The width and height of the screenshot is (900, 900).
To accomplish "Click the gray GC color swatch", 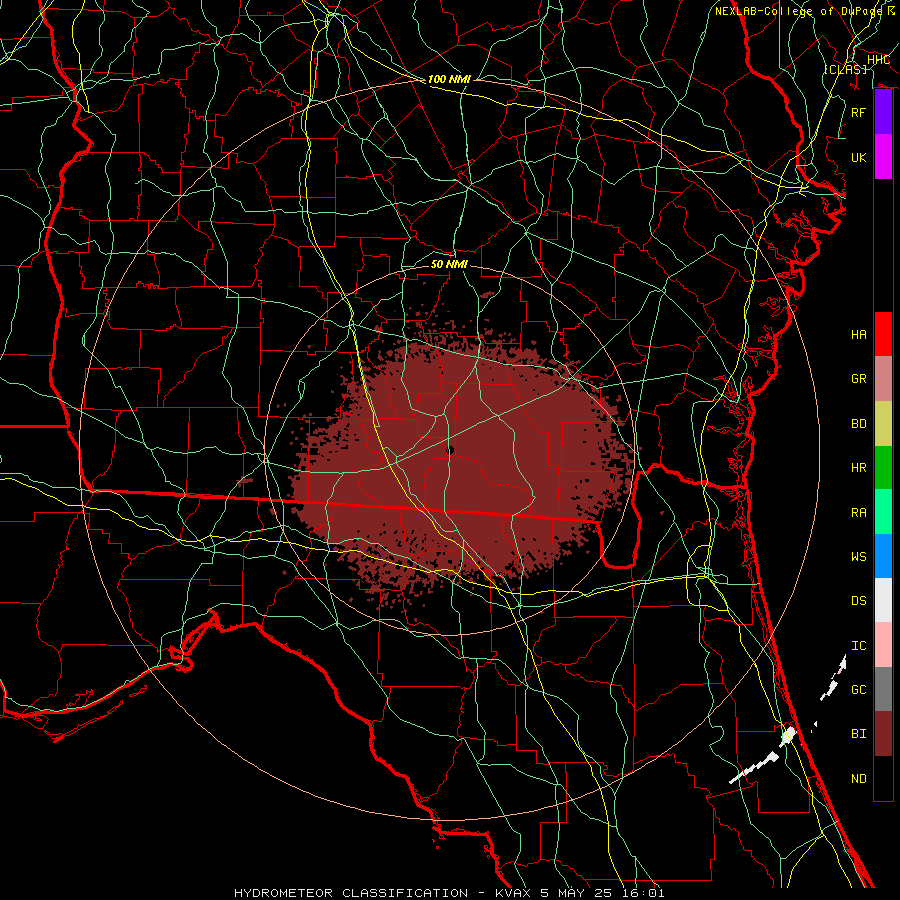I will tap(883, 689).
